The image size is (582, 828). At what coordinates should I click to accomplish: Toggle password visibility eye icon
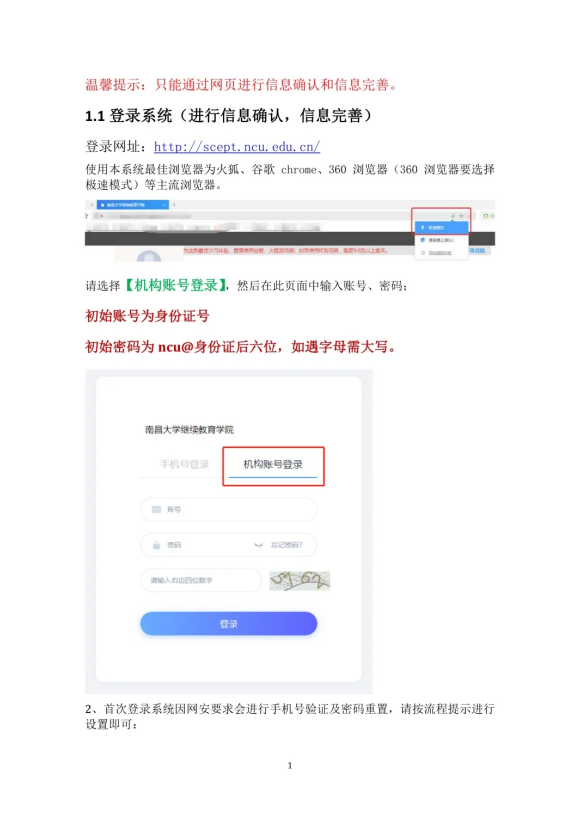(258, 545)
